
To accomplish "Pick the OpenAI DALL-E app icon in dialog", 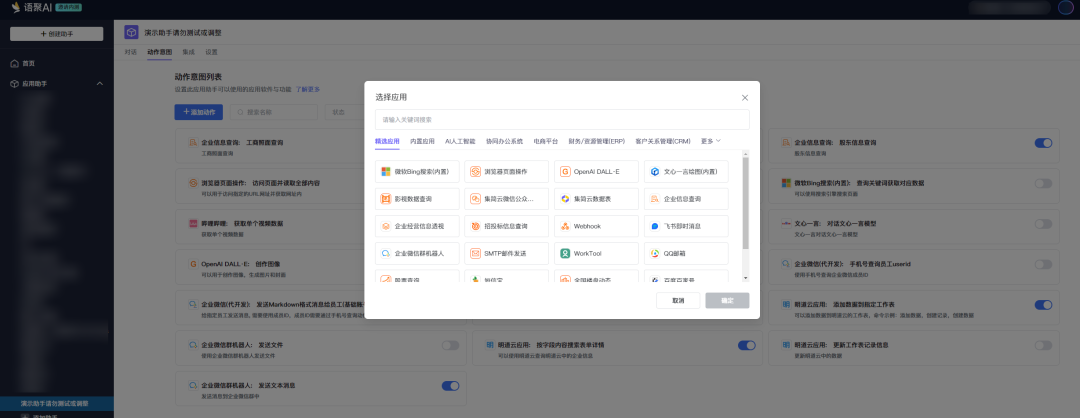I will coord(565,171).
